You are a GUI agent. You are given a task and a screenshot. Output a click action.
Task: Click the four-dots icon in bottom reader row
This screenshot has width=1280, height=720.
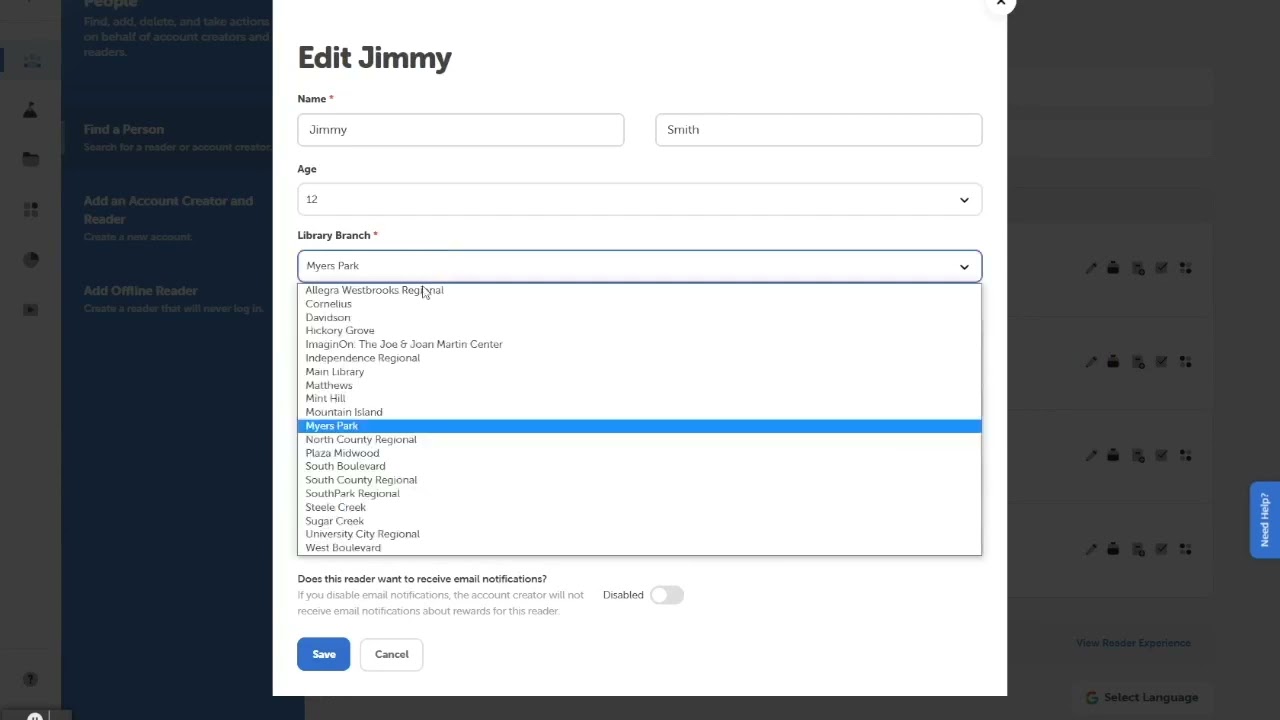tap(1186, 549)
